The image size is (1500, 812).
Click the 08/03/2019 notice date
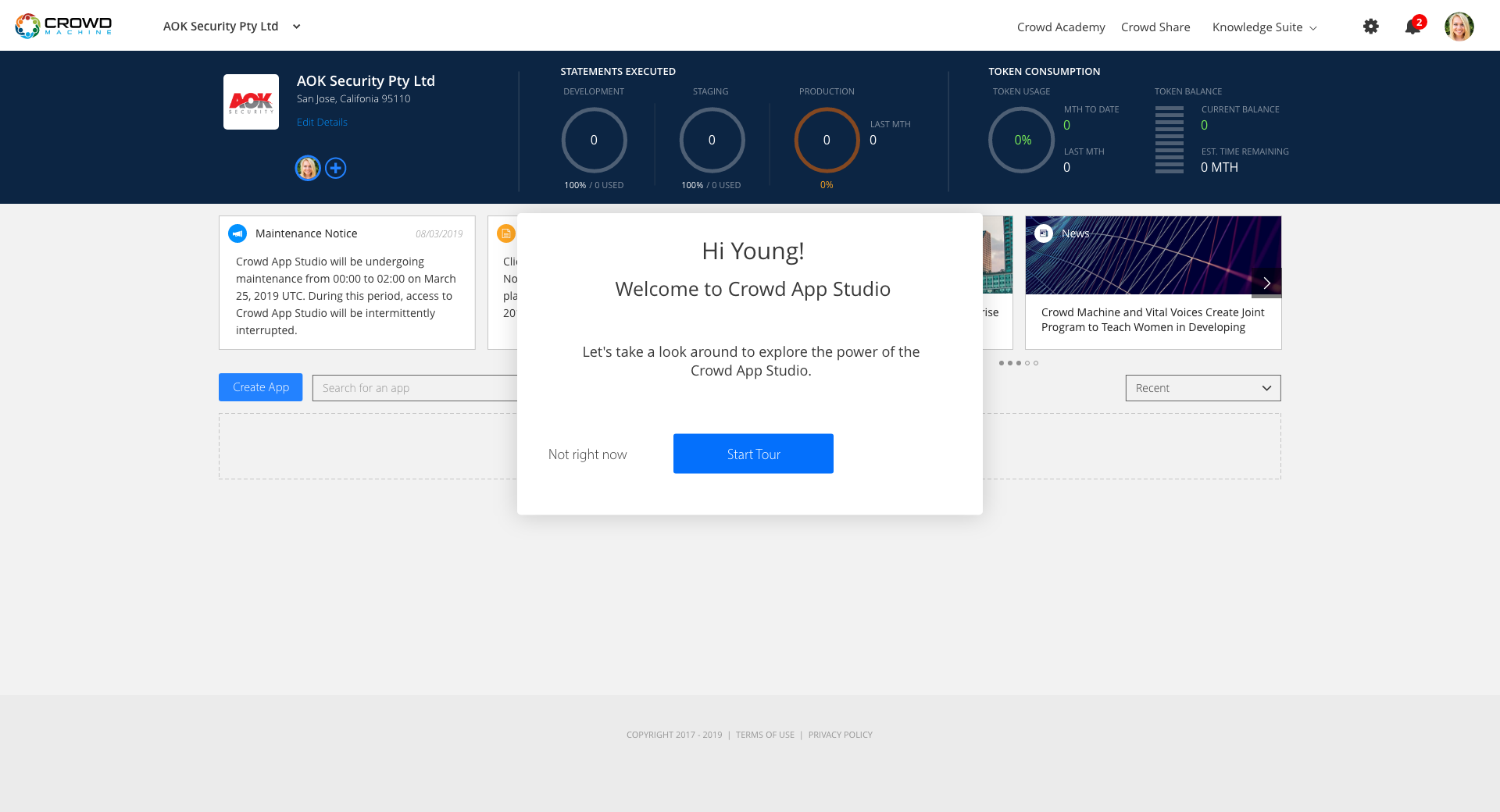pyautogui.click(x=439, y=234)
